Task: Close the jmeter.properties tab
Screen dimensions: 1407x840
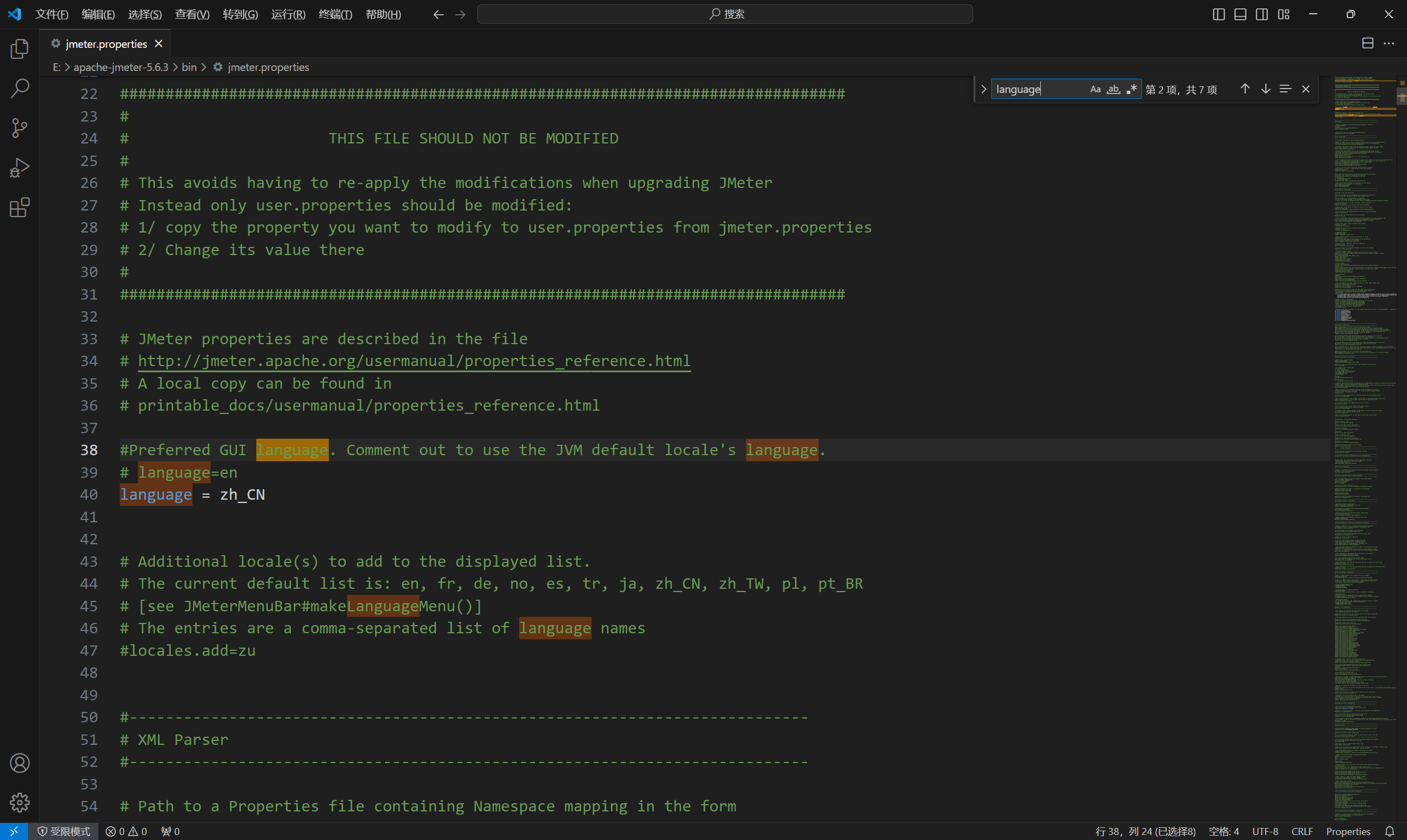Action: point(159,43)
